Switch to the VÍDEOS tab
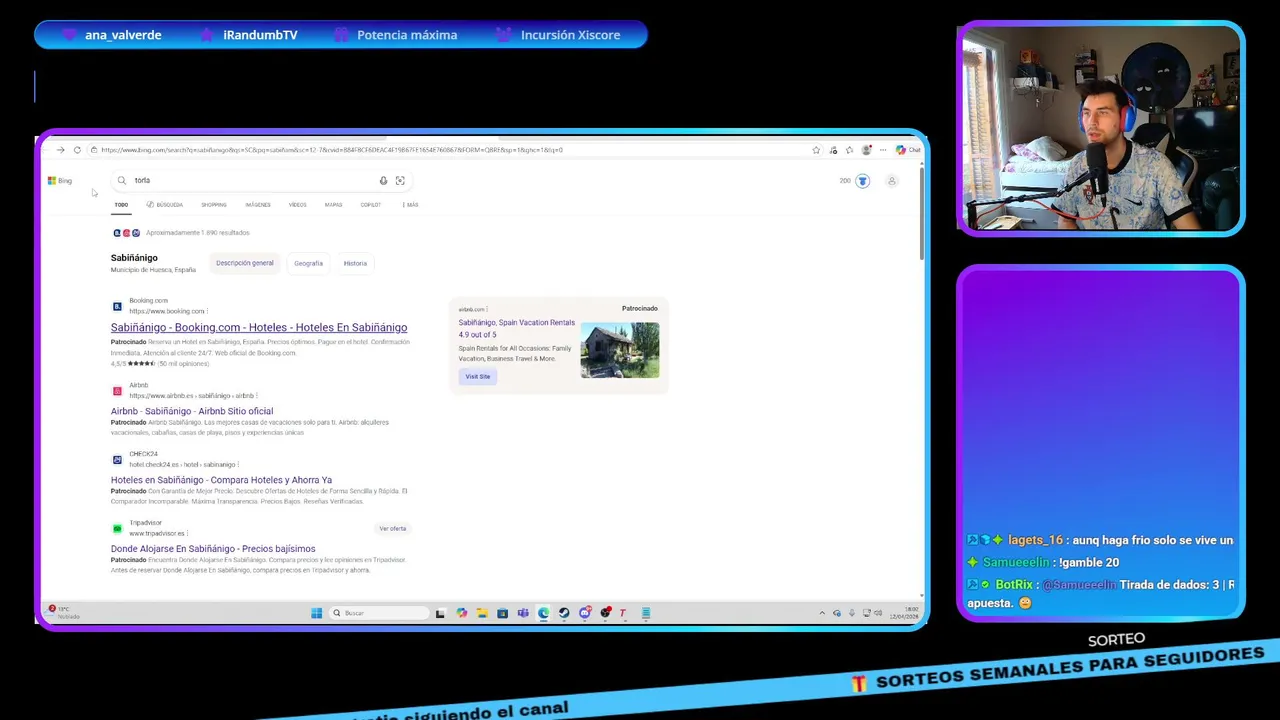The width and height of the screenshot is (1280, 720). pyautogui.click(x=298, y=205)
